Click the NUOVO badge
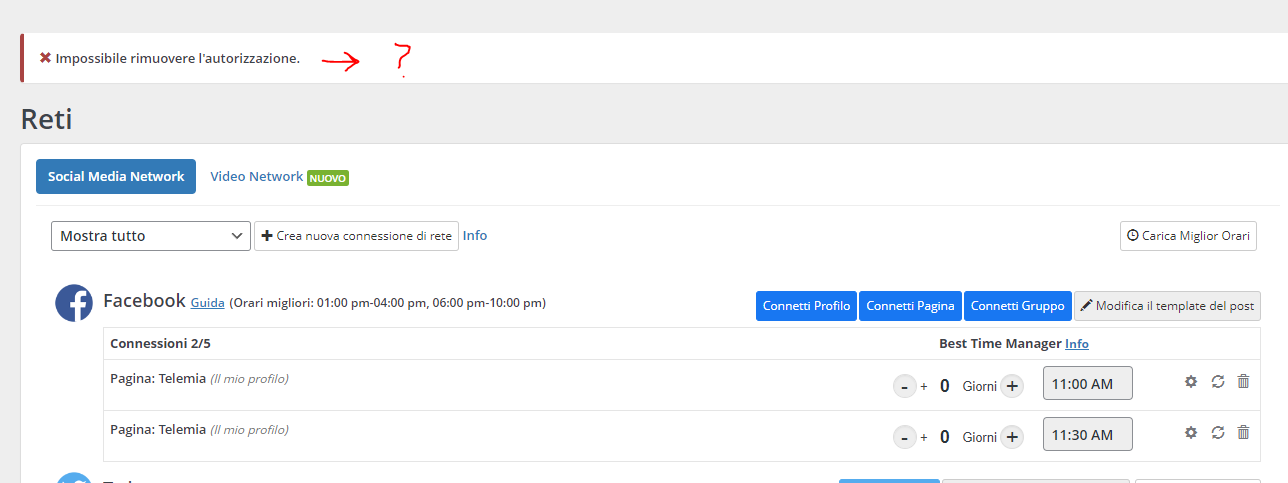Viewport: 1288px width, 483px height. pos(328,178)
